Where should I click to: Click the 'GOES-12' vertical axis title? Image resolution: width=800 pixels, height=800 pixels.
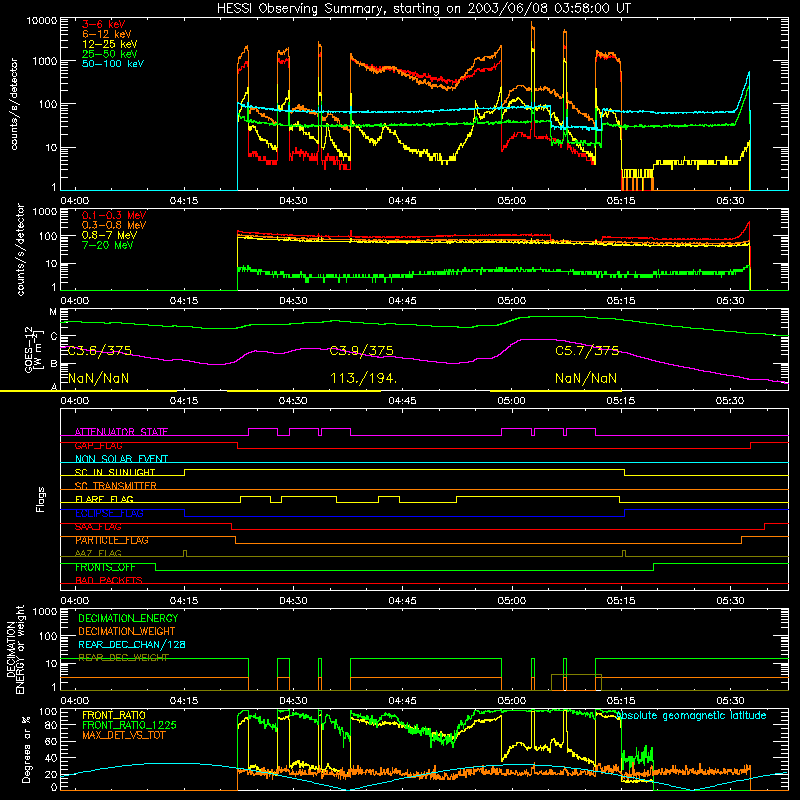(29, 350)
